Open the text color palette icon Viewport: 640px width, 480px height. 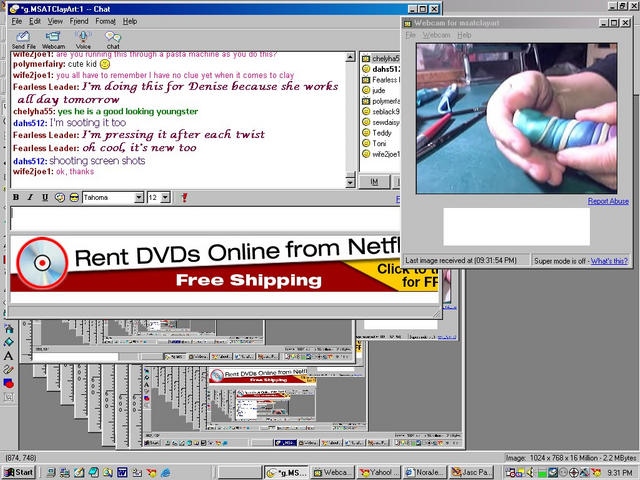60,198
